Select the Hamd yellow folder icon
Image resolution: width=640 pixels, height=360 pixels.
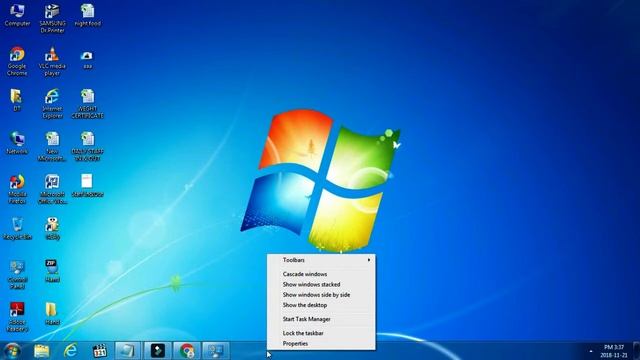(x=52, y=314)
